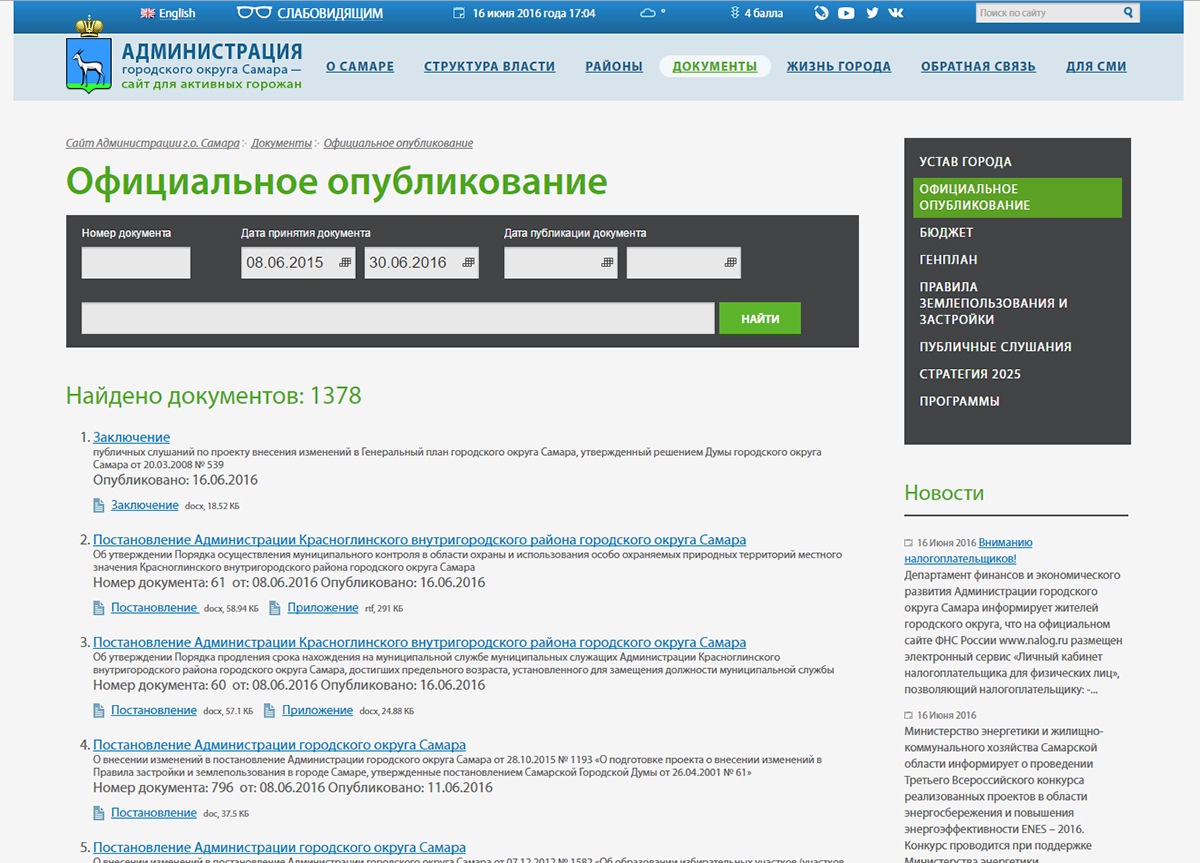Click the Номер документа input field
Viewport: 1200px width, 863px height.
tap(136, 263)
